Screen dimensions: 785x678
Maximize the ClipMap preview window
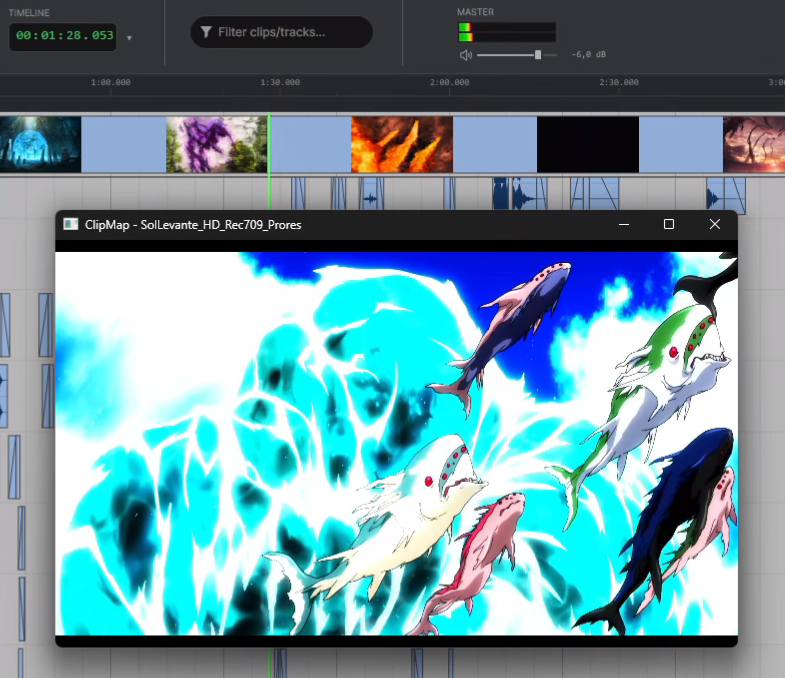pyautogui.click(x=668, y=224)
